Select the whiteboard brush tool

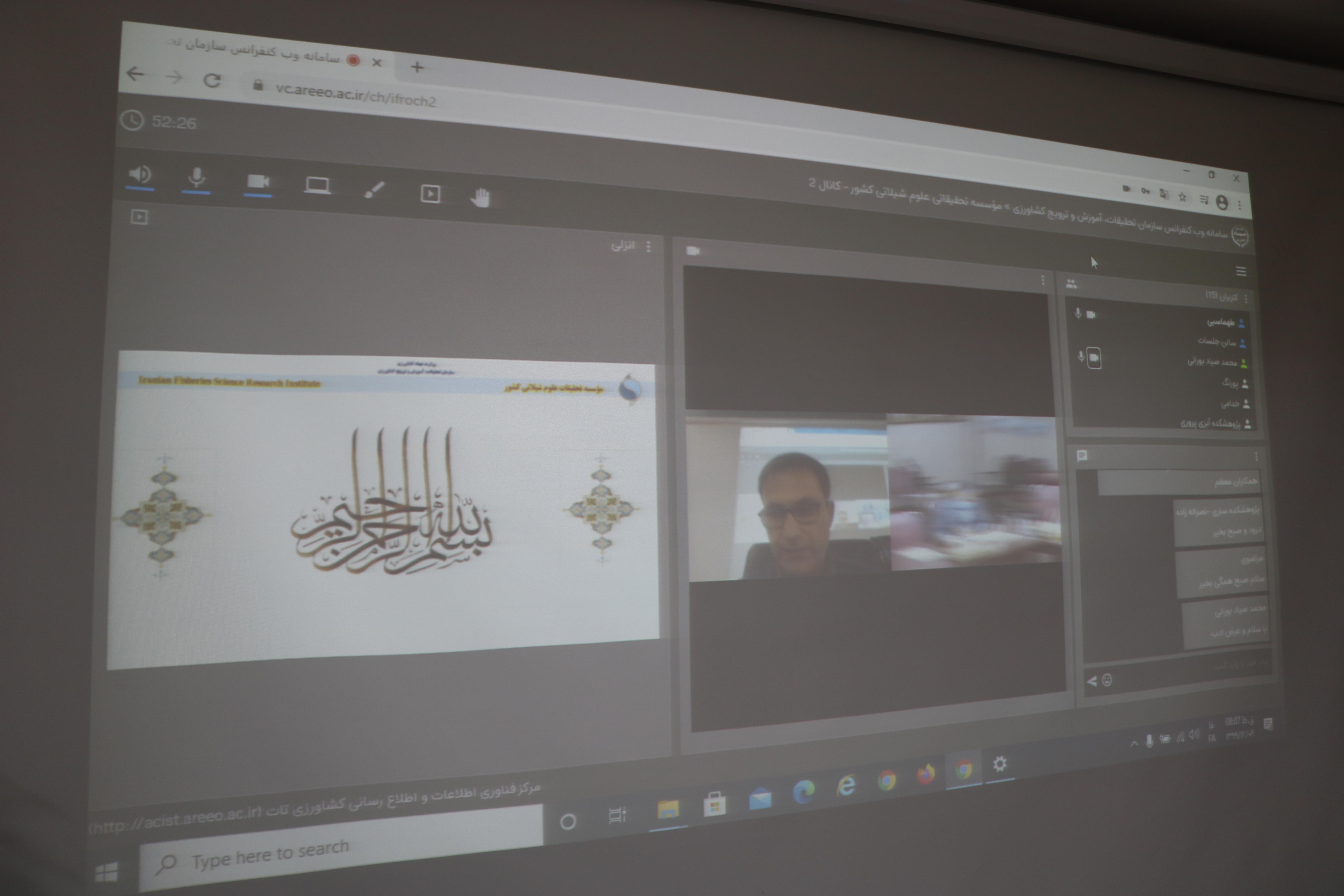[x=374, y=190]
